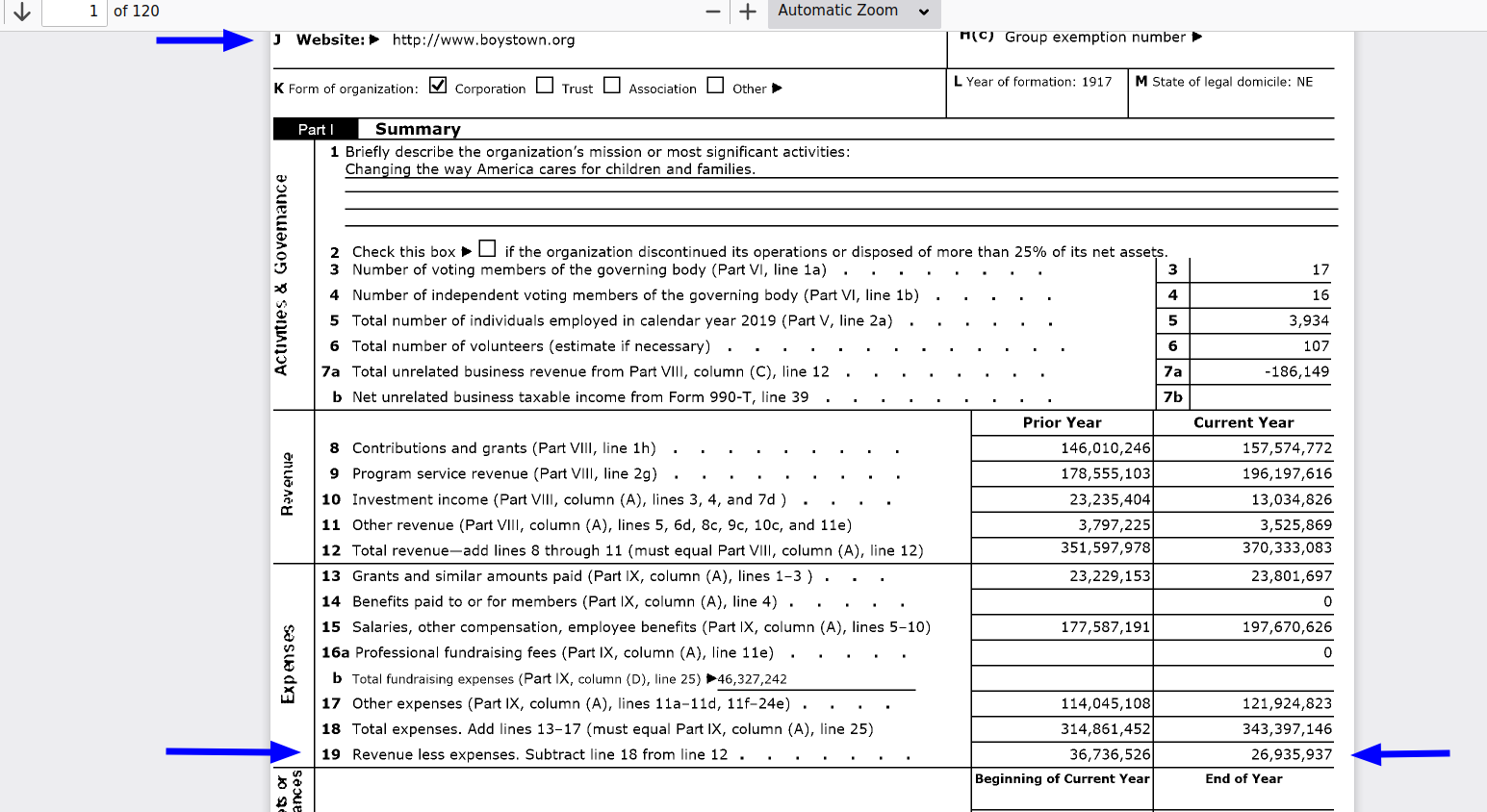This screenshot has width=1487, height=812.
Task: Select current year contributions 157,574,772
Action: click(1287, 448)
